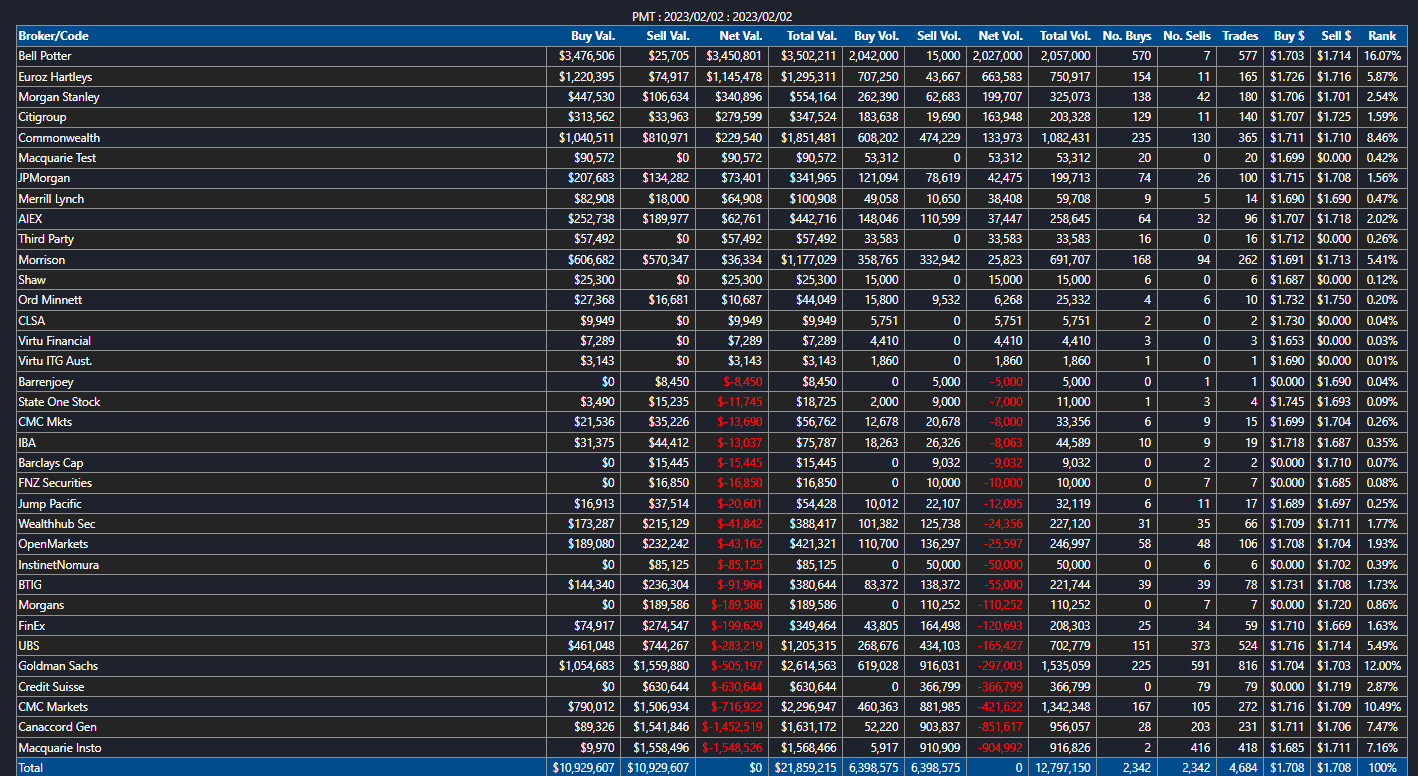The height and width of the screenshot is (776, 1418).
Task: Sort by the Broker/Code column header
Action: (x=53, y=36)
